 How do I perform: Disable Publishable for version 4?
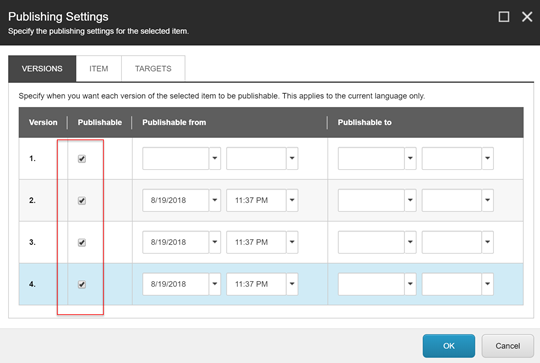(82, 284)
